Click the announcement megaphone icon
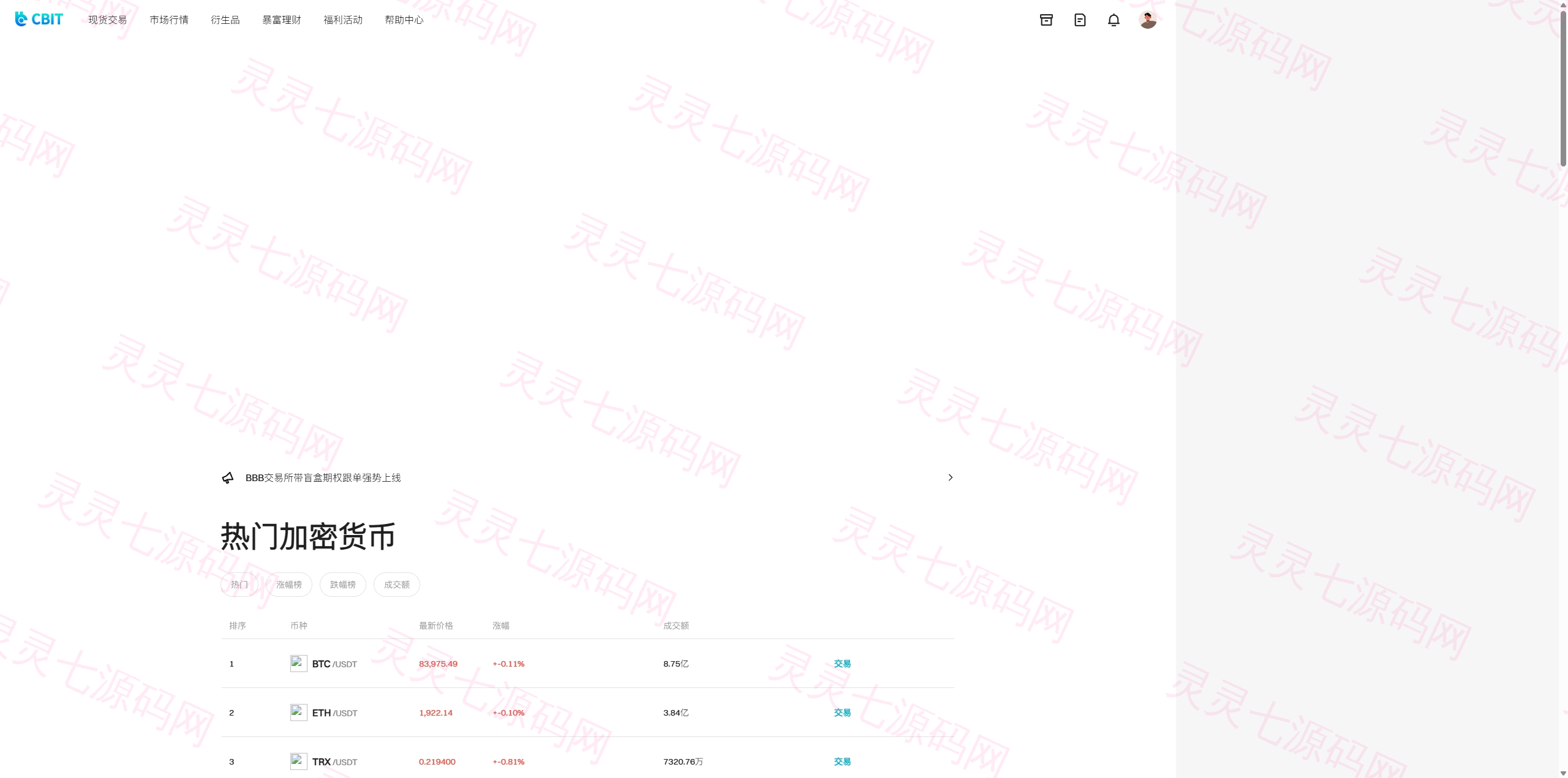 [x=228, y=477]
